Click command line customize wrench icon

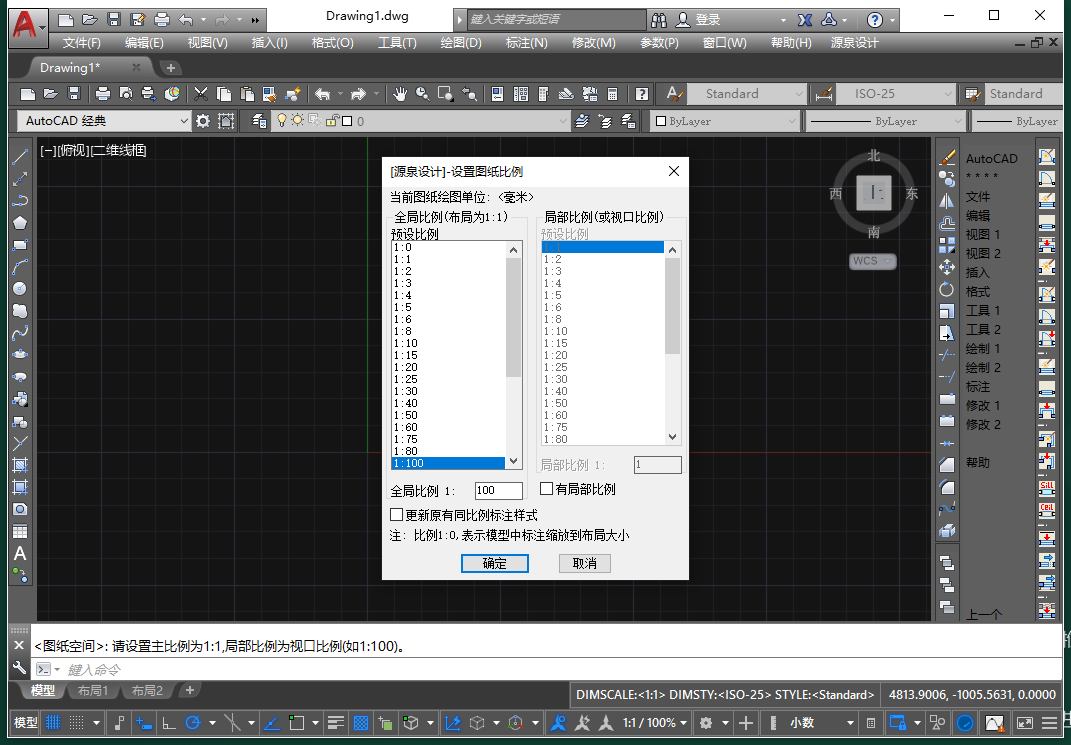19,668
